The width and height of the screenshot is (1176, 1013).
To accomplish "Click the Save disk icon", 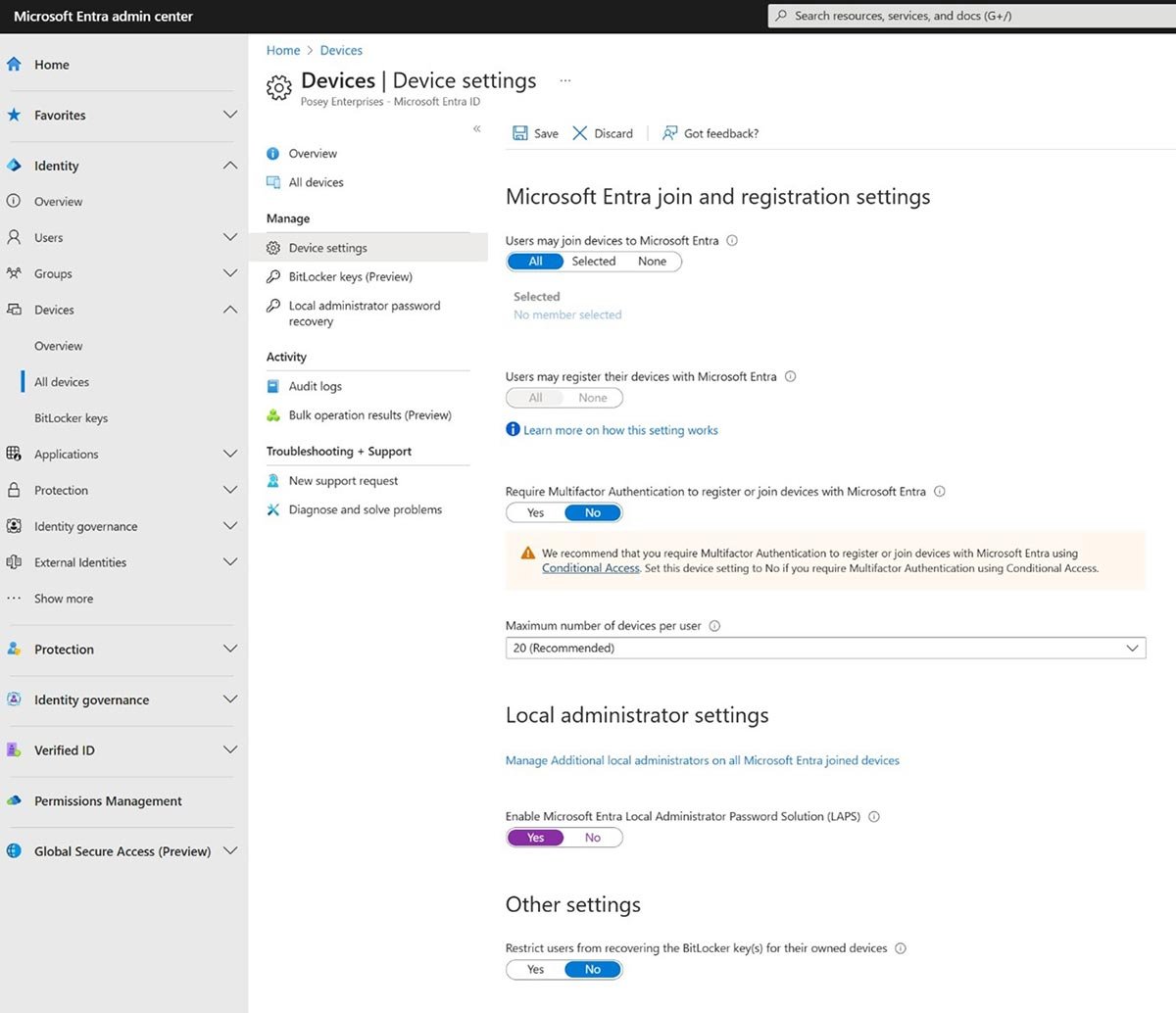I will (x=519, y=133).
